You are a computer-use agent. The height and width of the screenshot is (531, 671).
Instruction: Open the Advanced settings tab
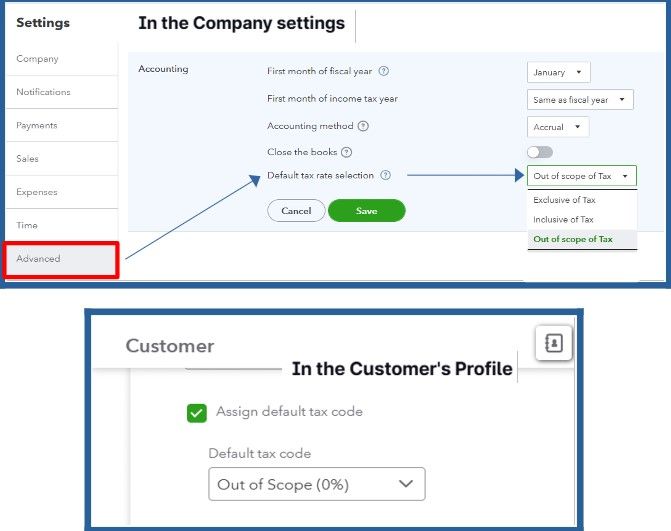(x=60, y=259)
